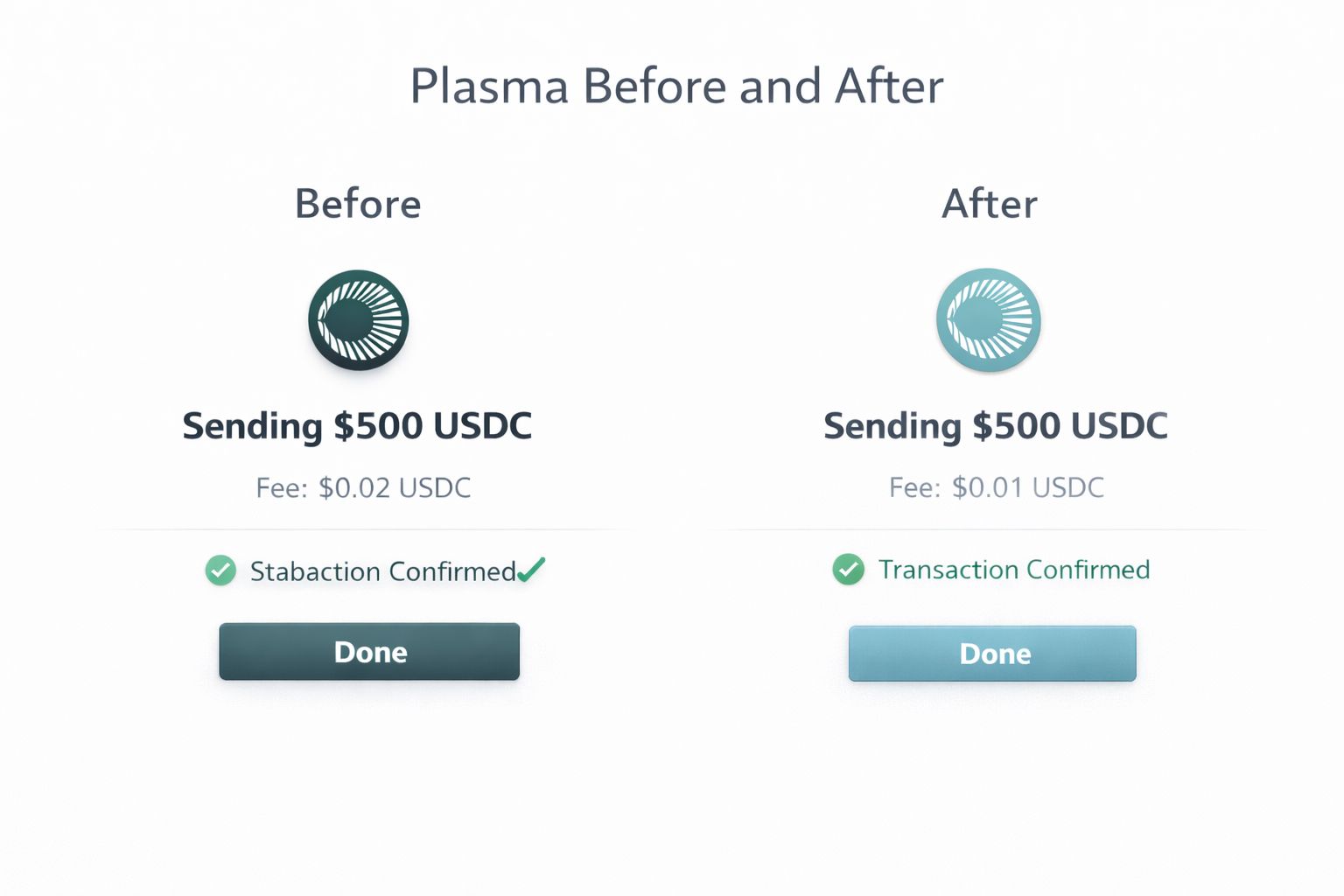This screenshot has height=896, width=1344.
Task: Click the light teal Plasma logo under After
Action: tap(988, 320)
